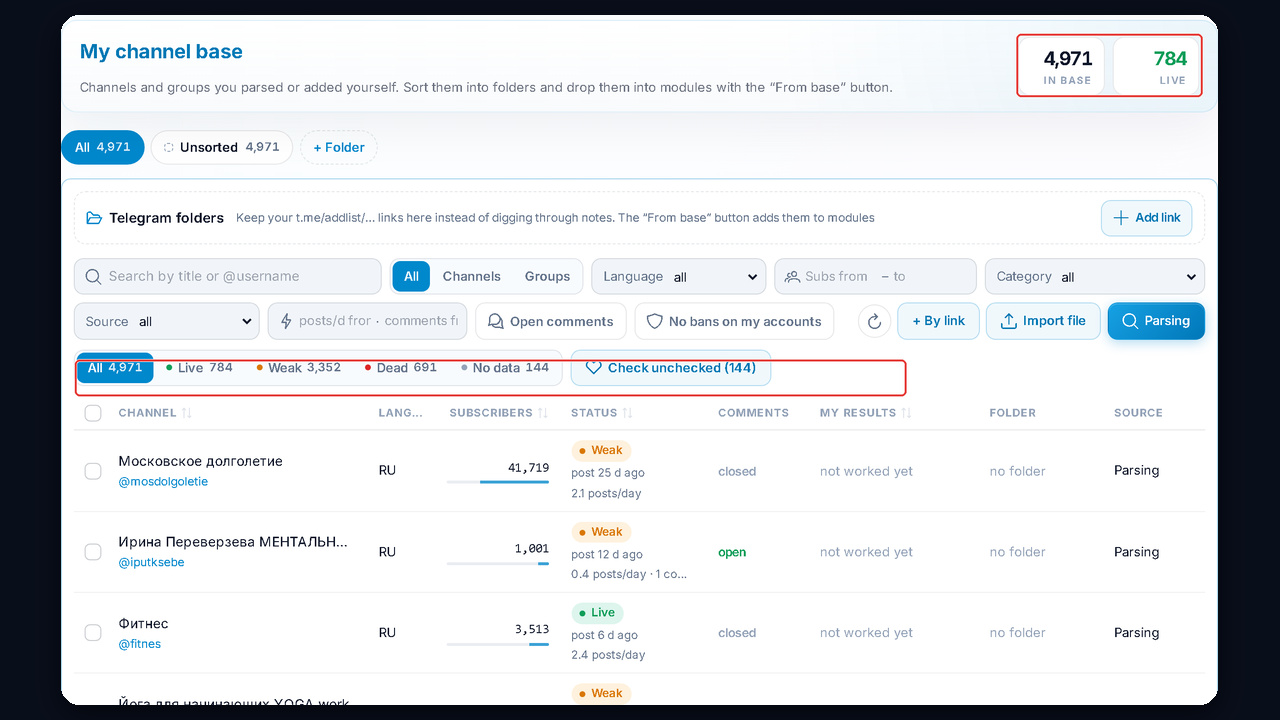Select the Ирина Переверзева row checkbox
This screenshot has height=720, width=1280.
(x=93, y=552)
